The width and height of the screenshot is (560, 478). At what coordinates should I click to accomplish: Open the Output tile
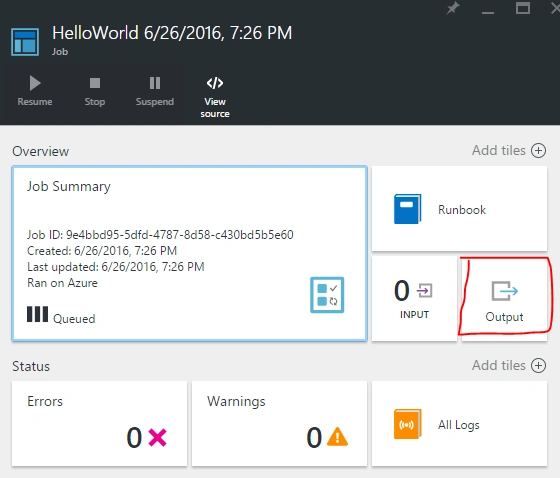tap(504, 298)
